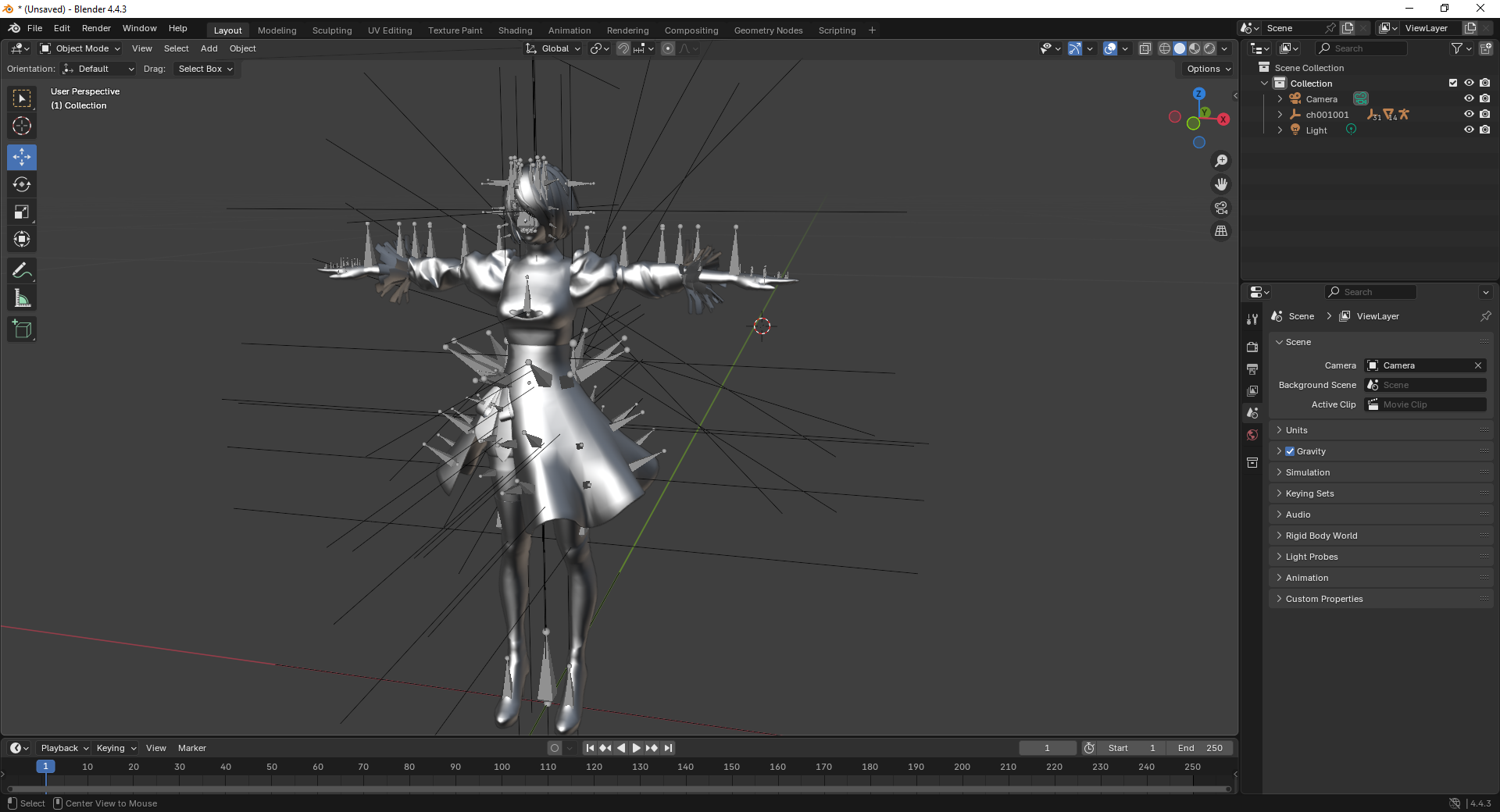
Task: Open the File menu
Action: coord(34,28)
